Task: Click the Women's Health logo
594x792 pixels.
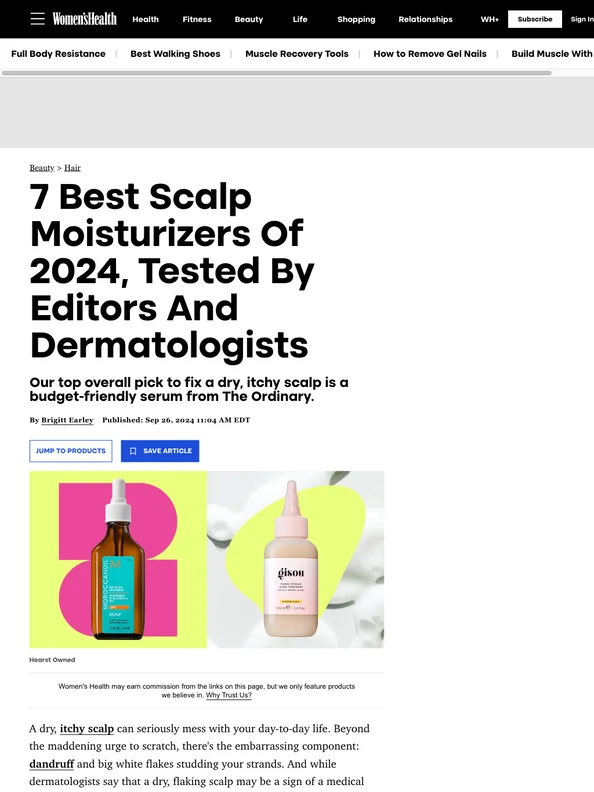Action: [x=84, y=19]
